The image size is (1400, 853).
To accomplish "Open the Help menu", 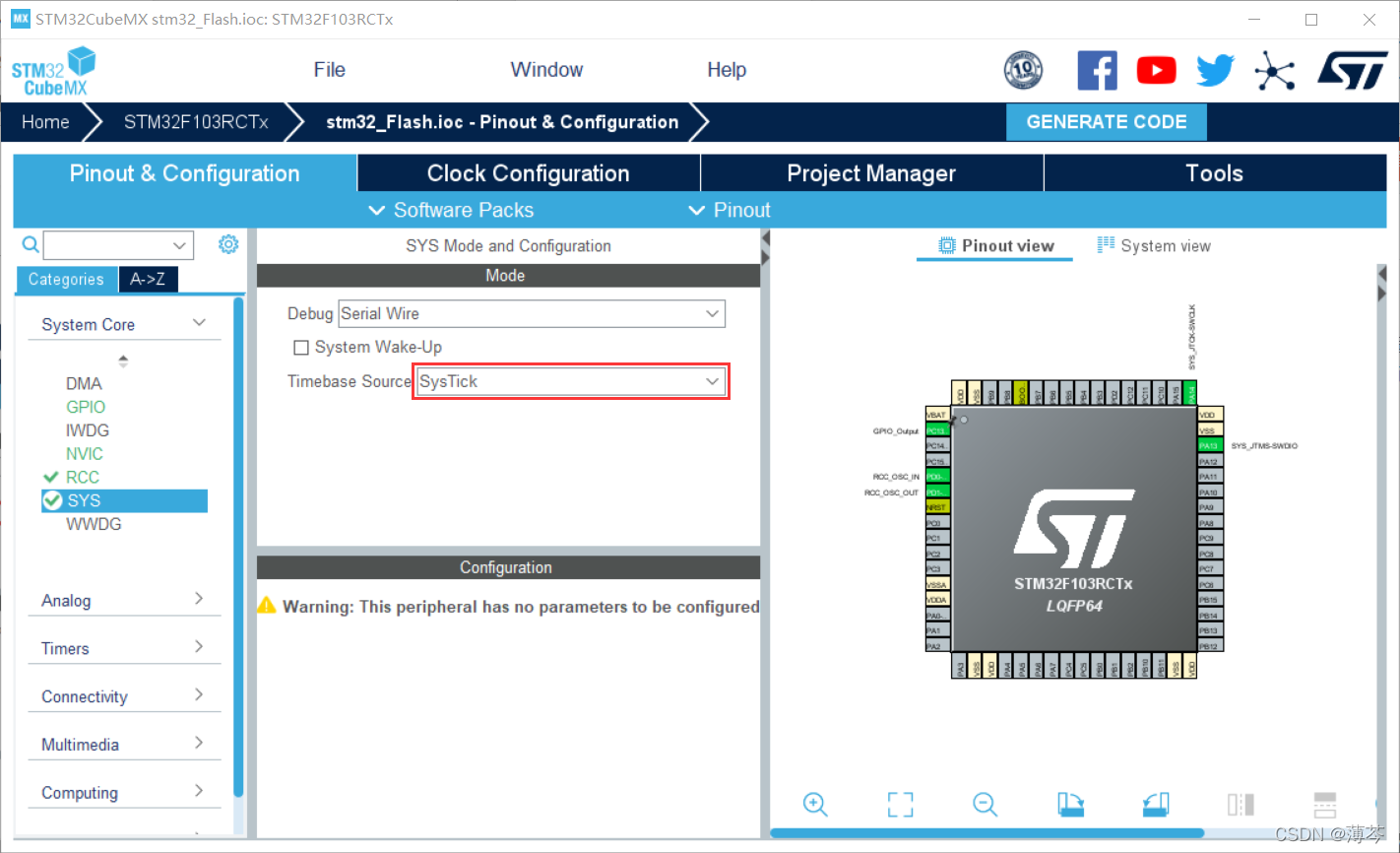I will pos(727,70).
